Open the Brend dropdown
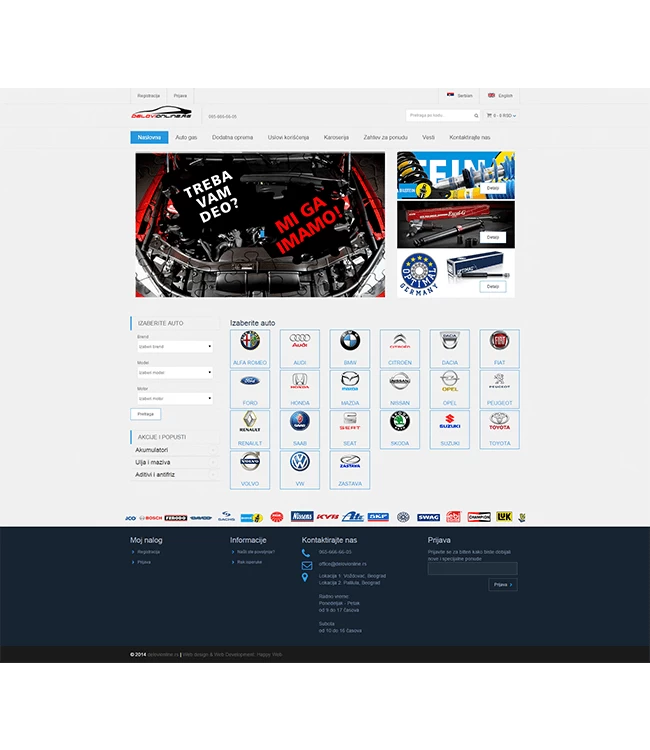Viewport: 650px width, 750px height. tap(175, 347)
